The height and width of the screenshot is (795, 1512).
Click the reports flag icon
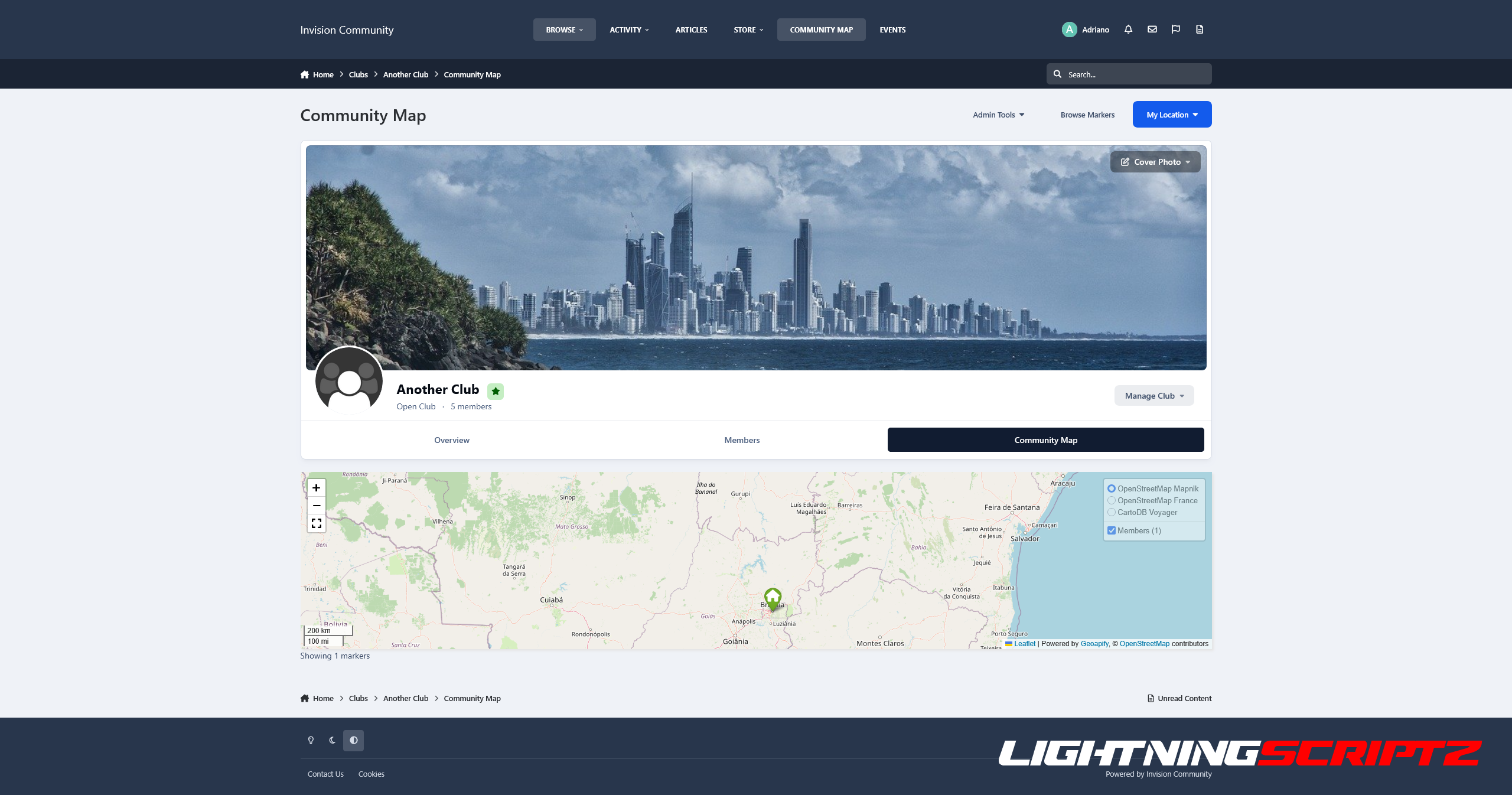tap(1175, 30)
